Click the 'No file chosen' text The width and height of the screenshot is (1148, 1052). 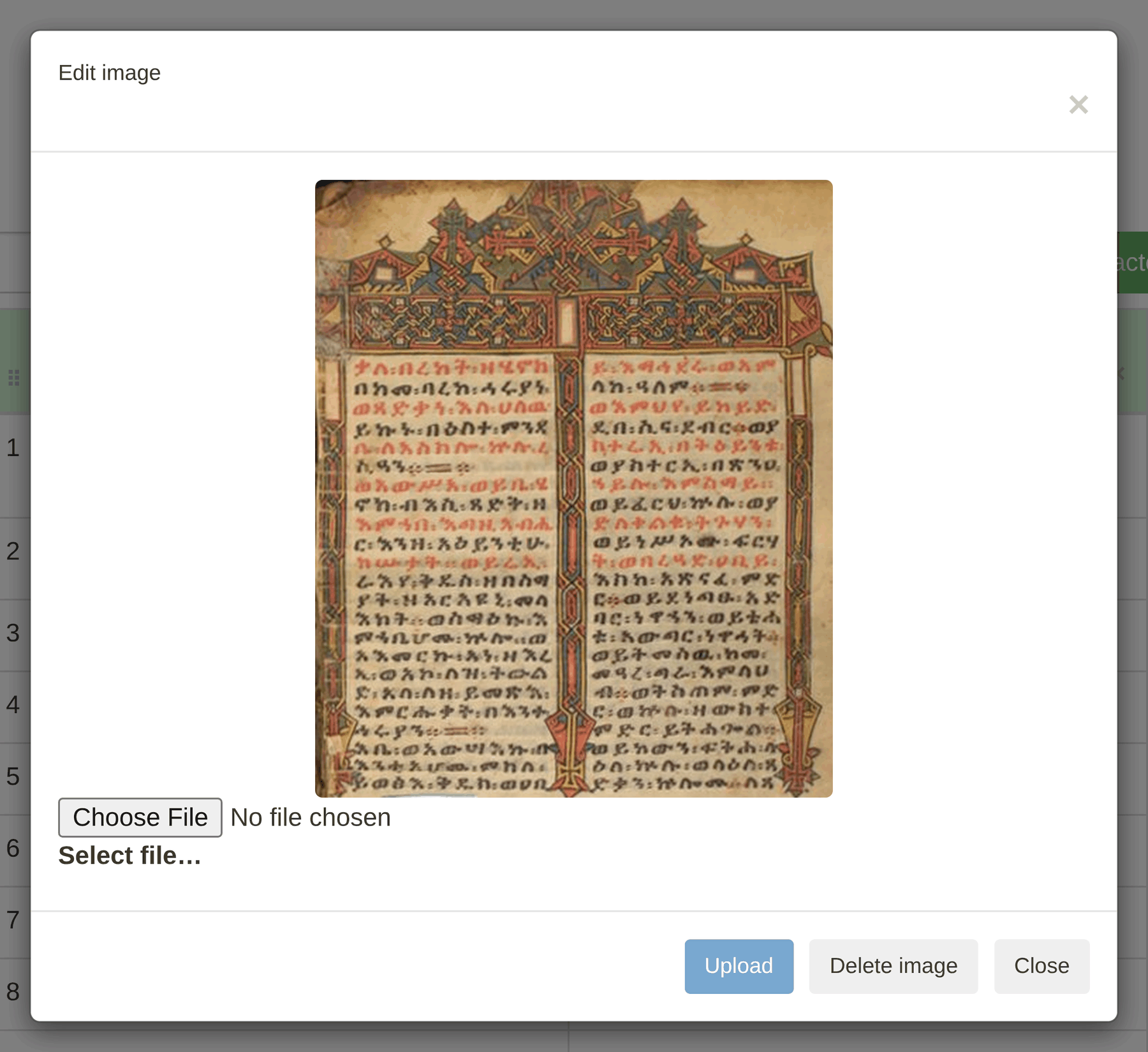click(x=311, y=818)
